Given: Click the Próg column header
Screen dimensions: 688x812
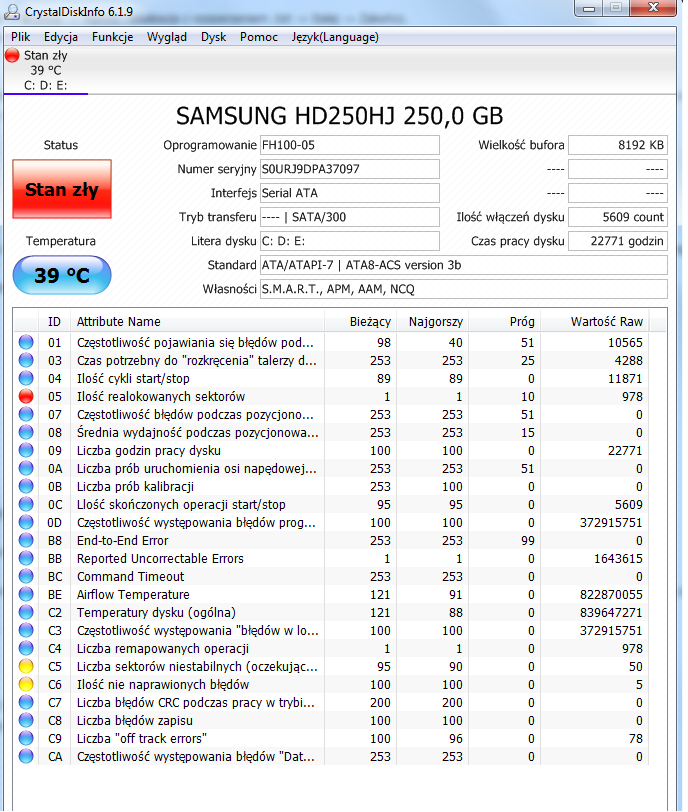Looking at the screenshot, I should [x=505, y=322].
